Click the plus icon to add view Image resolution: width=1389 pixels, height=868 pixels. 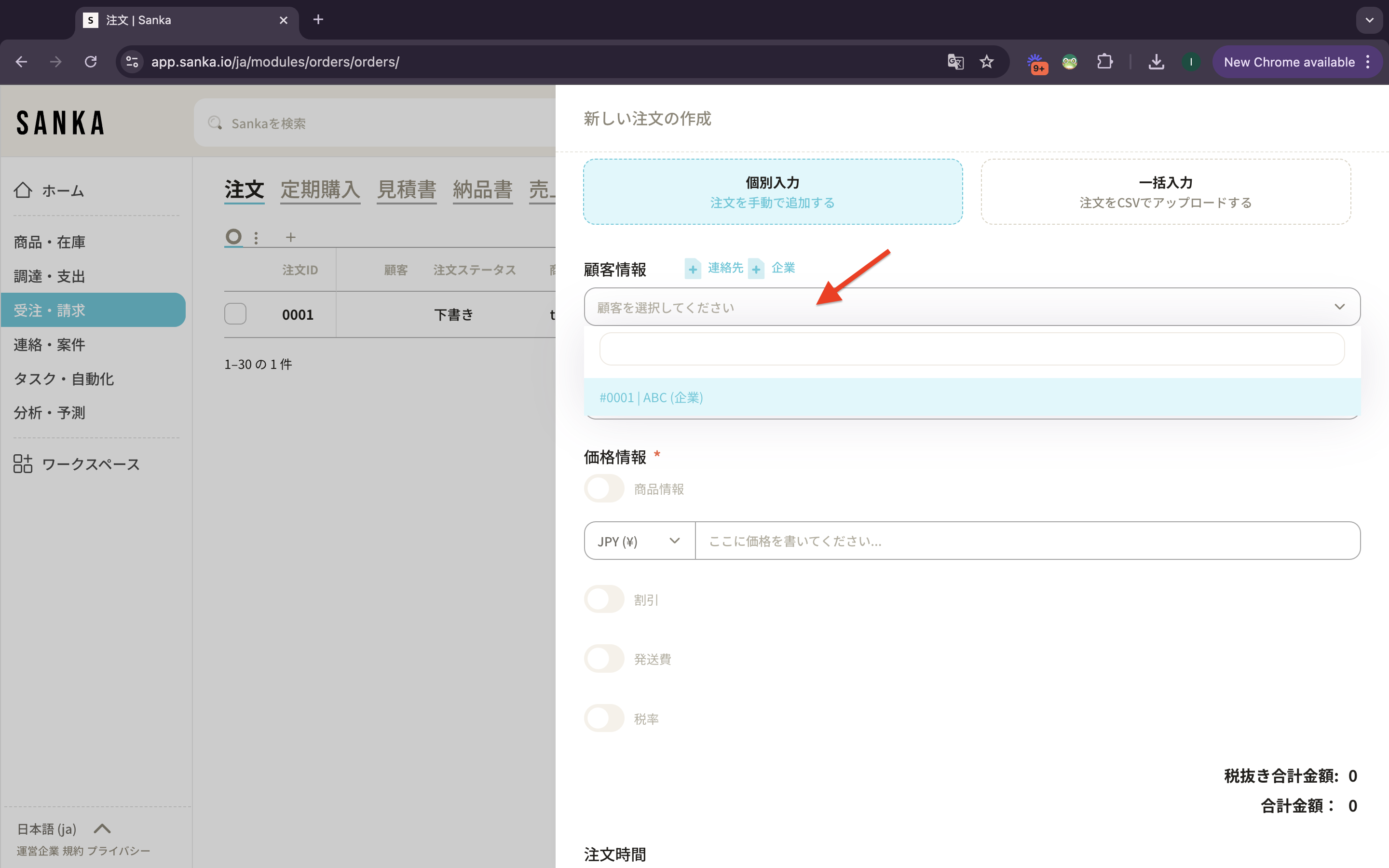[x=290, y=237]
